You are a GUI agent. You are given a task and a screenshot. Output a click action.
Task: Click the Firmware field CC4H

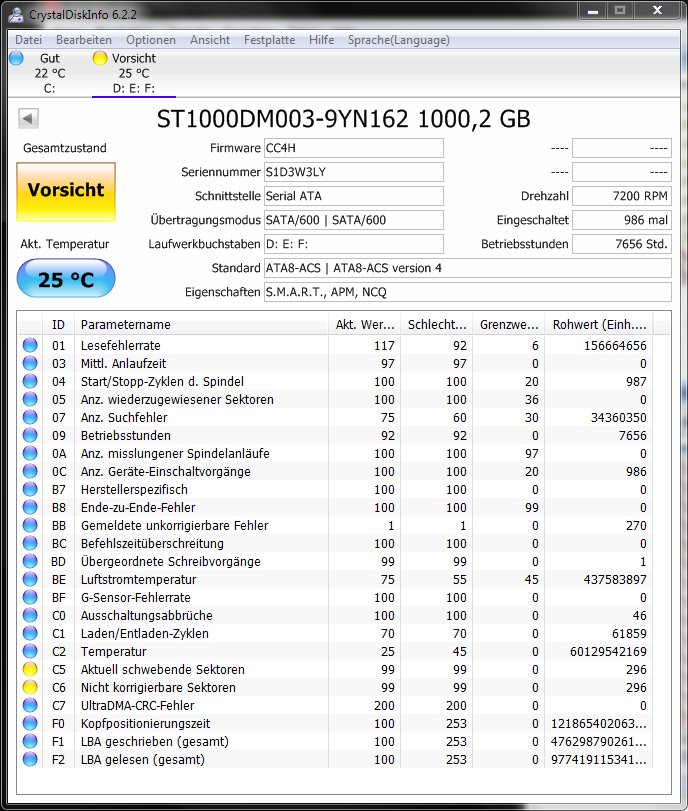click(x=354, y=148)
